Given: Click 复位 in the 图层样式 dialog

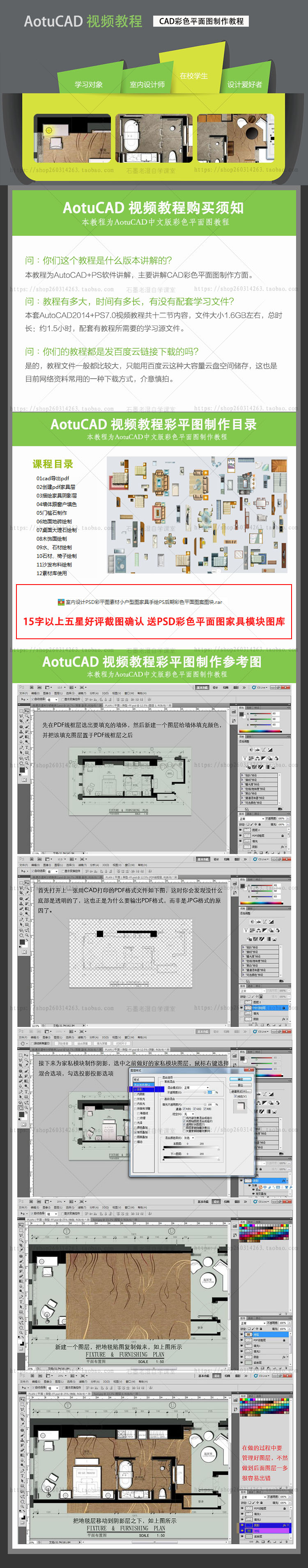Looking at the screenshot, I should coord(240,1085).
